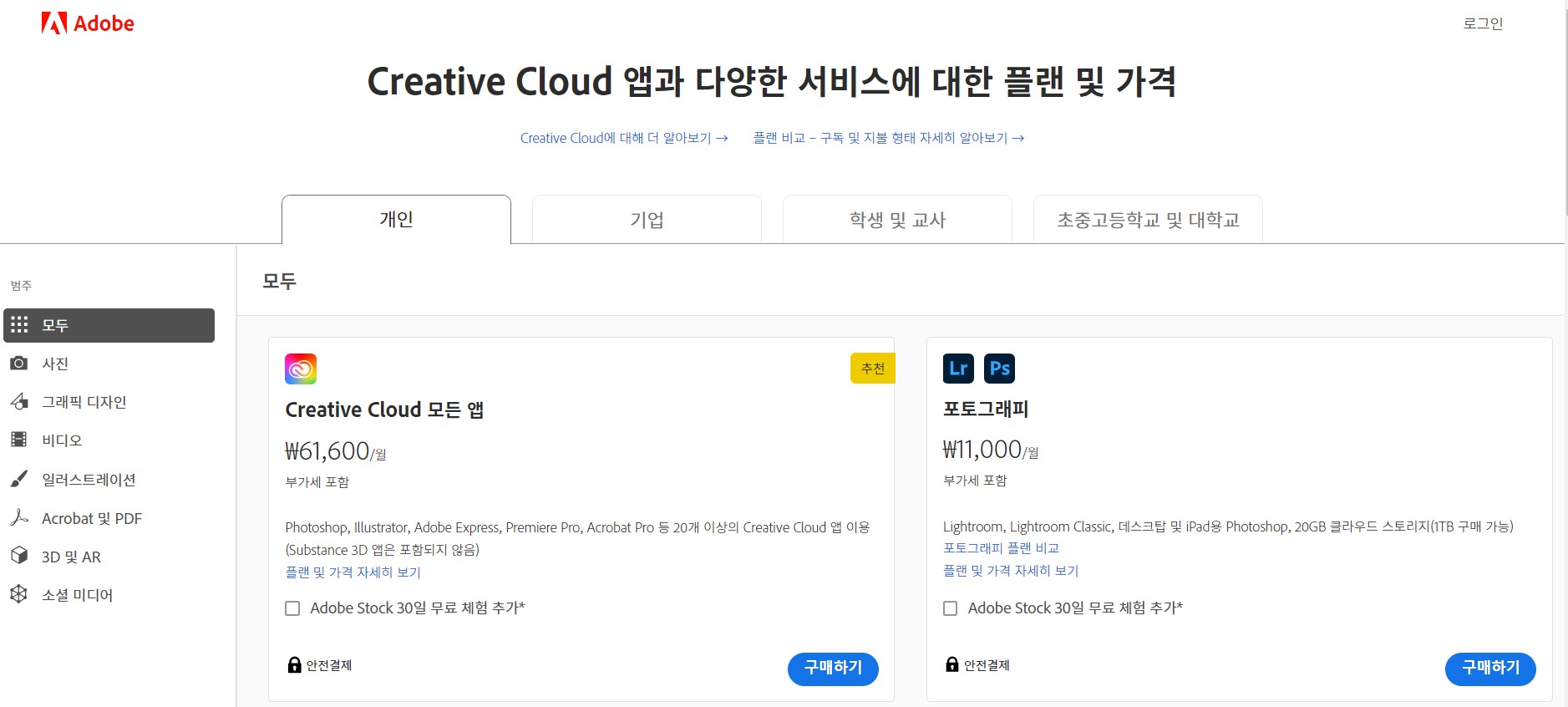Open the 초중고등학교 및 대학교 tab
1568x707 pixels.
pos(1148,220)
